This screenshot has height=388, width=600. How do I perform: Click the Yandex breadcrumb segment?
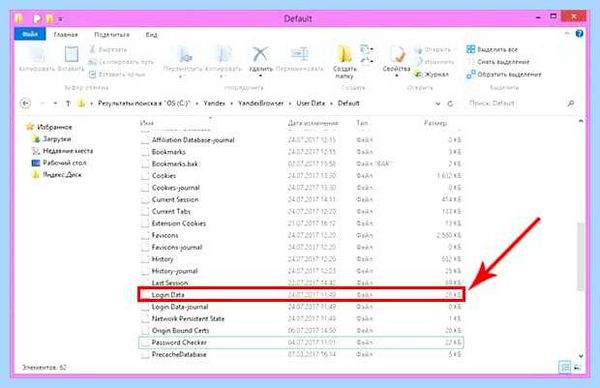pyautogui.click(x=214, y=103)
